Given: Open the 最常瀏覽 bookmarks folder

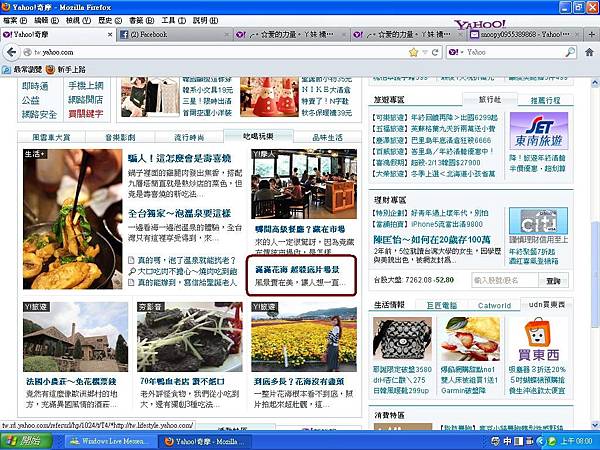Looking at the screenshot, I should pos(22,70).
